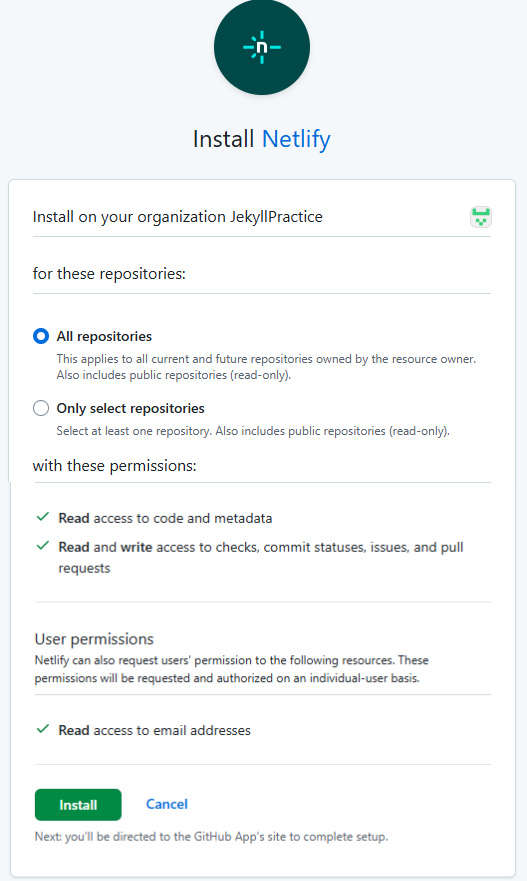The image size is (527, 881).
Task: Cancel the Netlify installation
Action: point(167,804)
